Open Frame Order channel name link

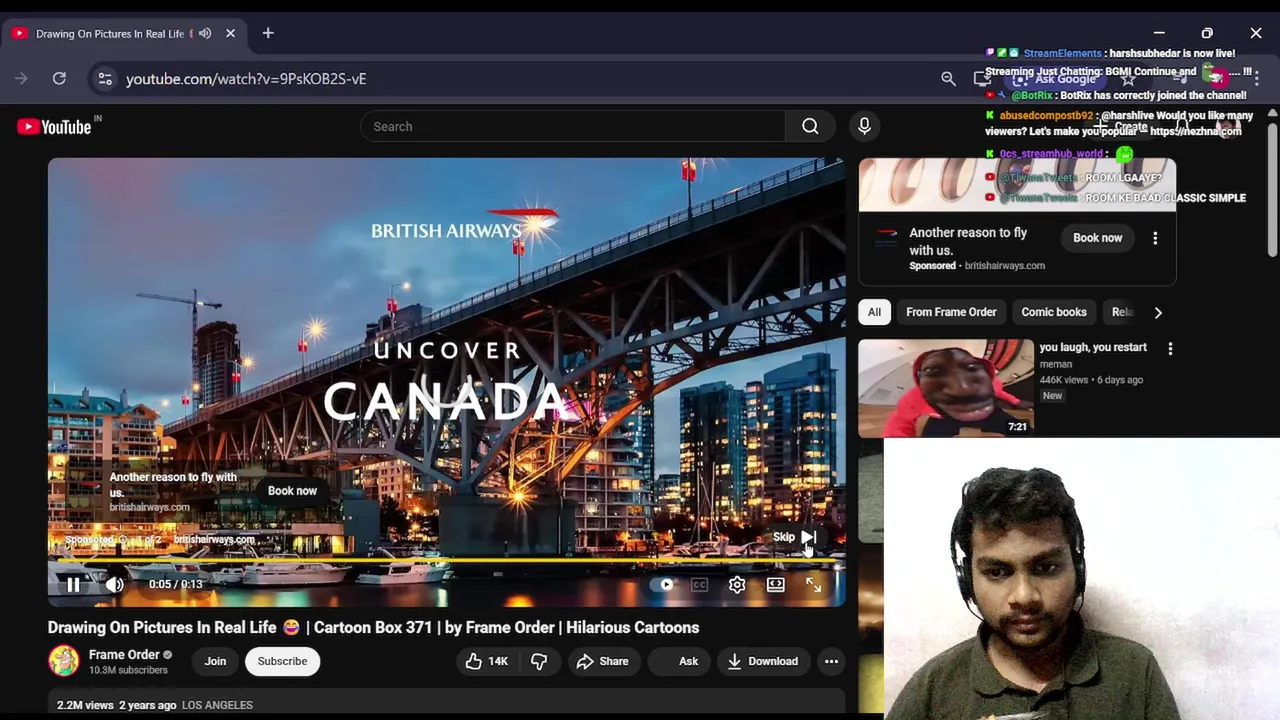click(124, 655)
